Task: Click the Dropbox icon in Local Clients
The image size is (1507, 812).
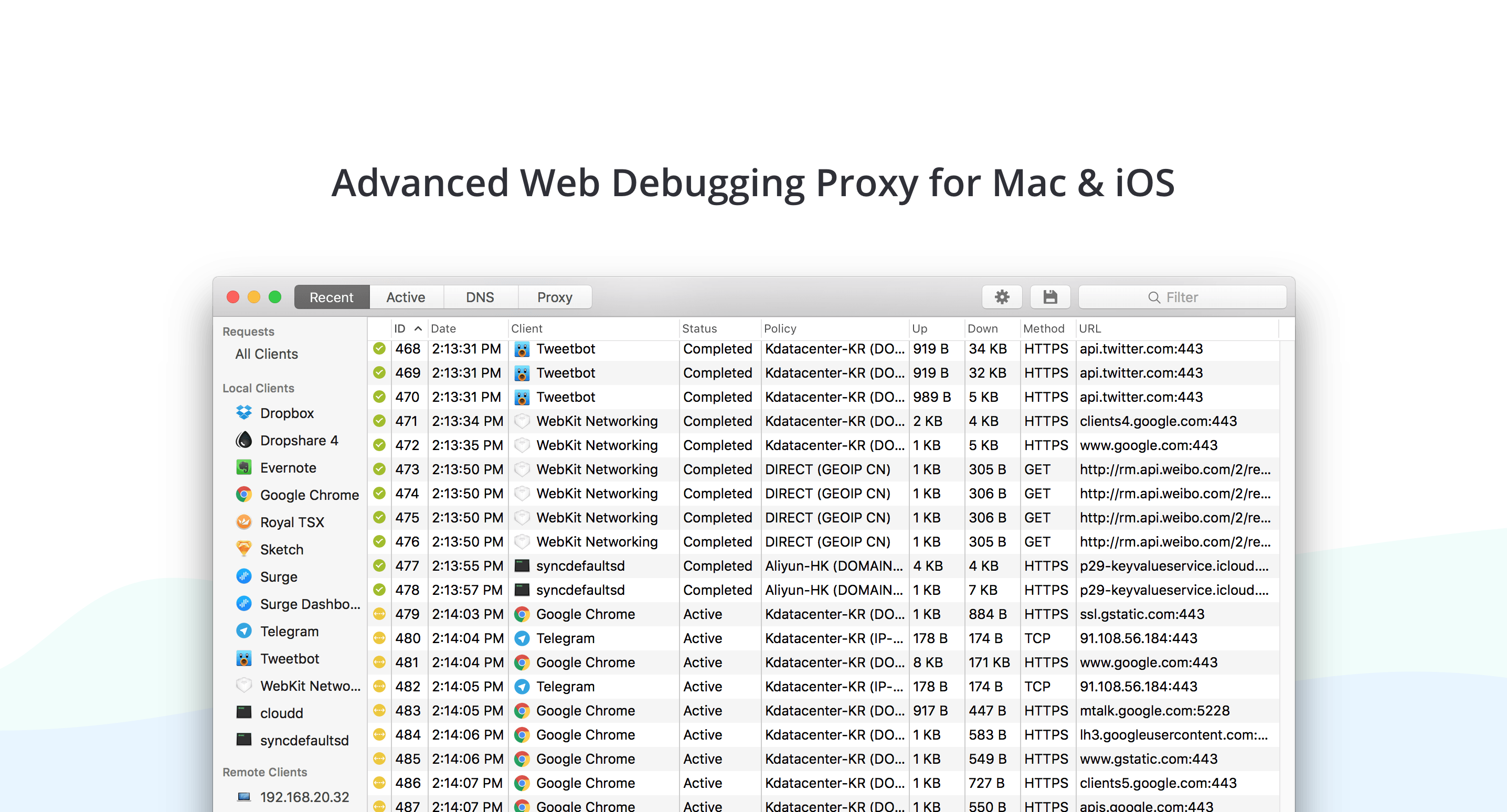Action: pyautogui.click(x=244, y=413)
